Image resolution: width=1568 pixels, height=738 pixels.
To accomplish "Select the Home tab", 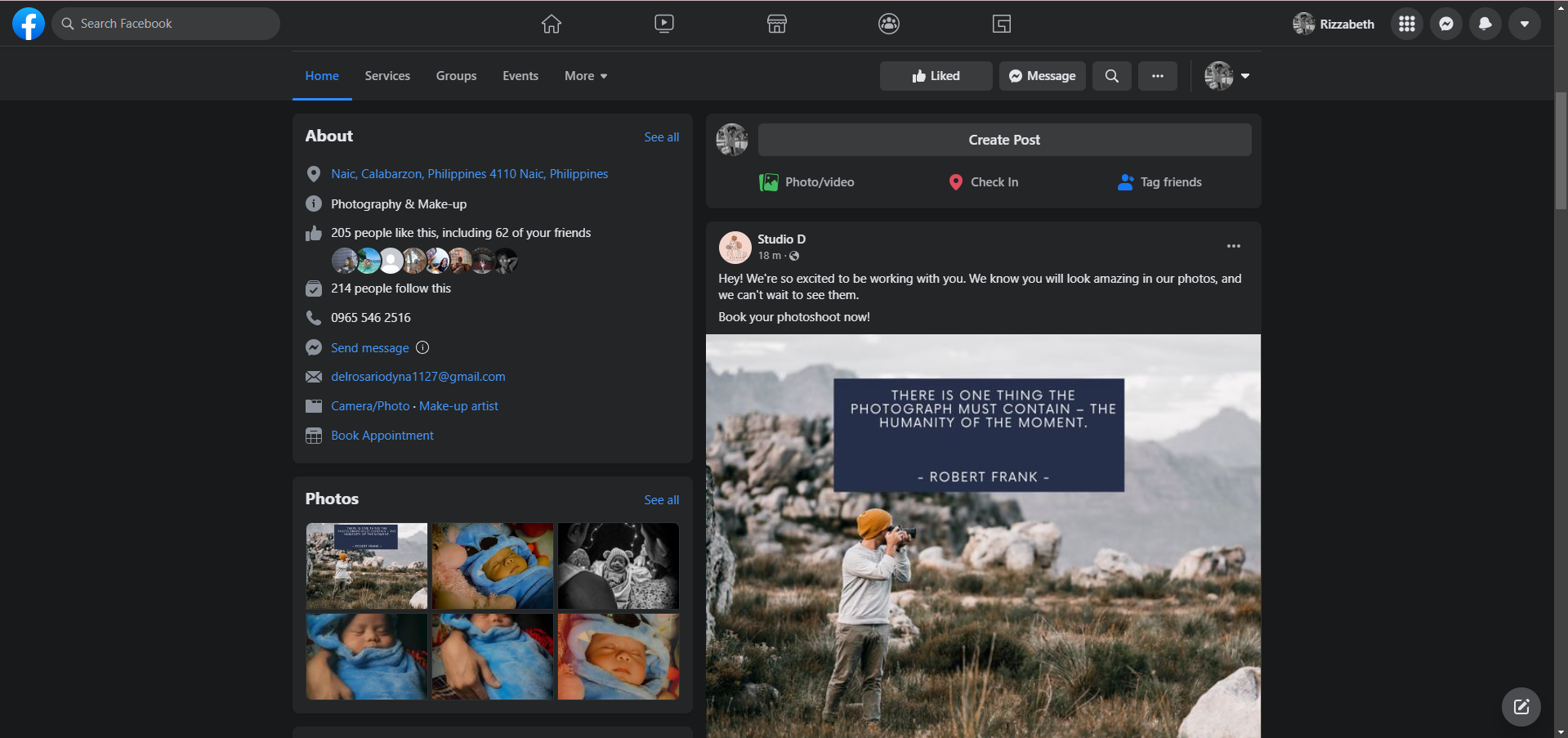I will click(322, 76).
